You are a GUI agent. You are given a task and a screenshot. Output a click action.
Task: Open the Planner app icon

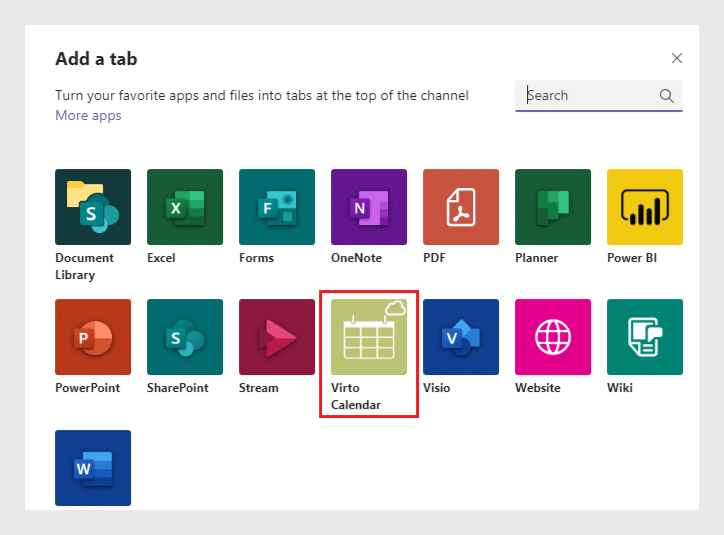[x=553, y=207]
